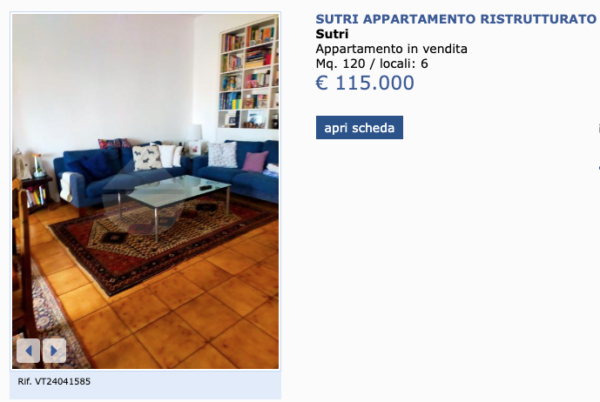Advance to the next listing photo arrow

coord(54,350)
